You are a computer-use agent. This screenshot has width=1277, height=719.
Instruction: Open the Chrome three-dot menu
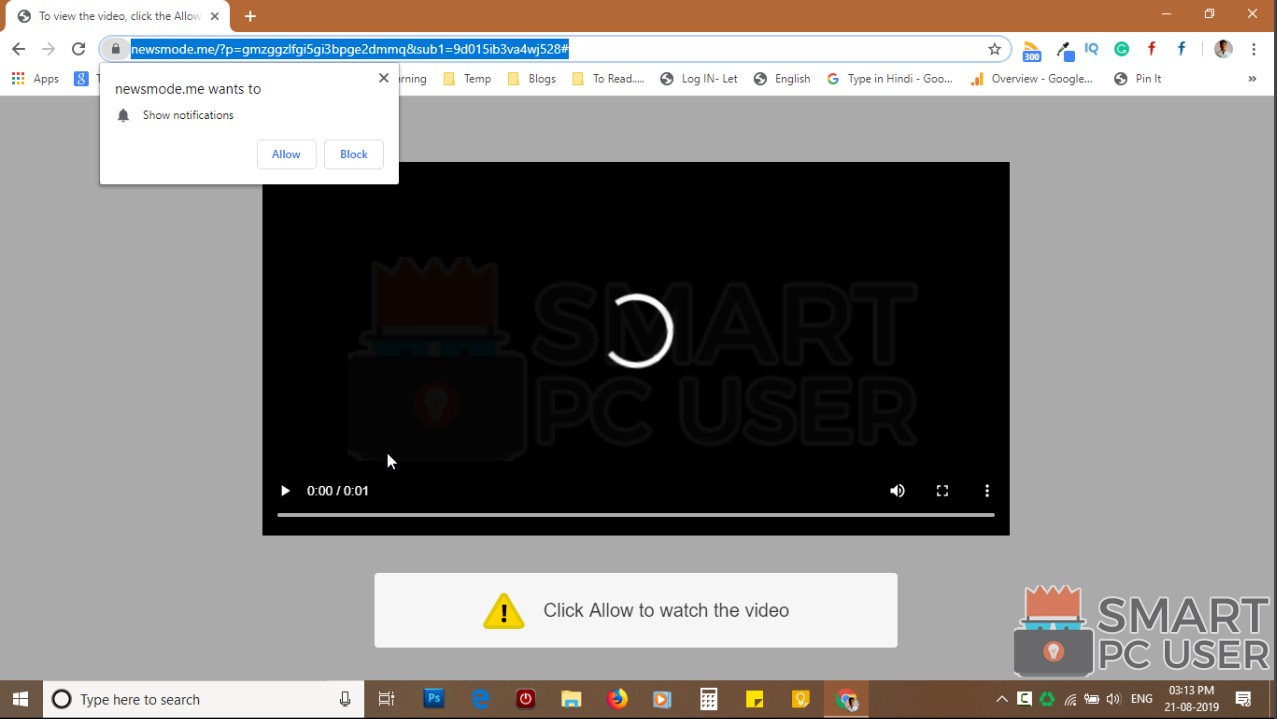(x=1253, y=48)
